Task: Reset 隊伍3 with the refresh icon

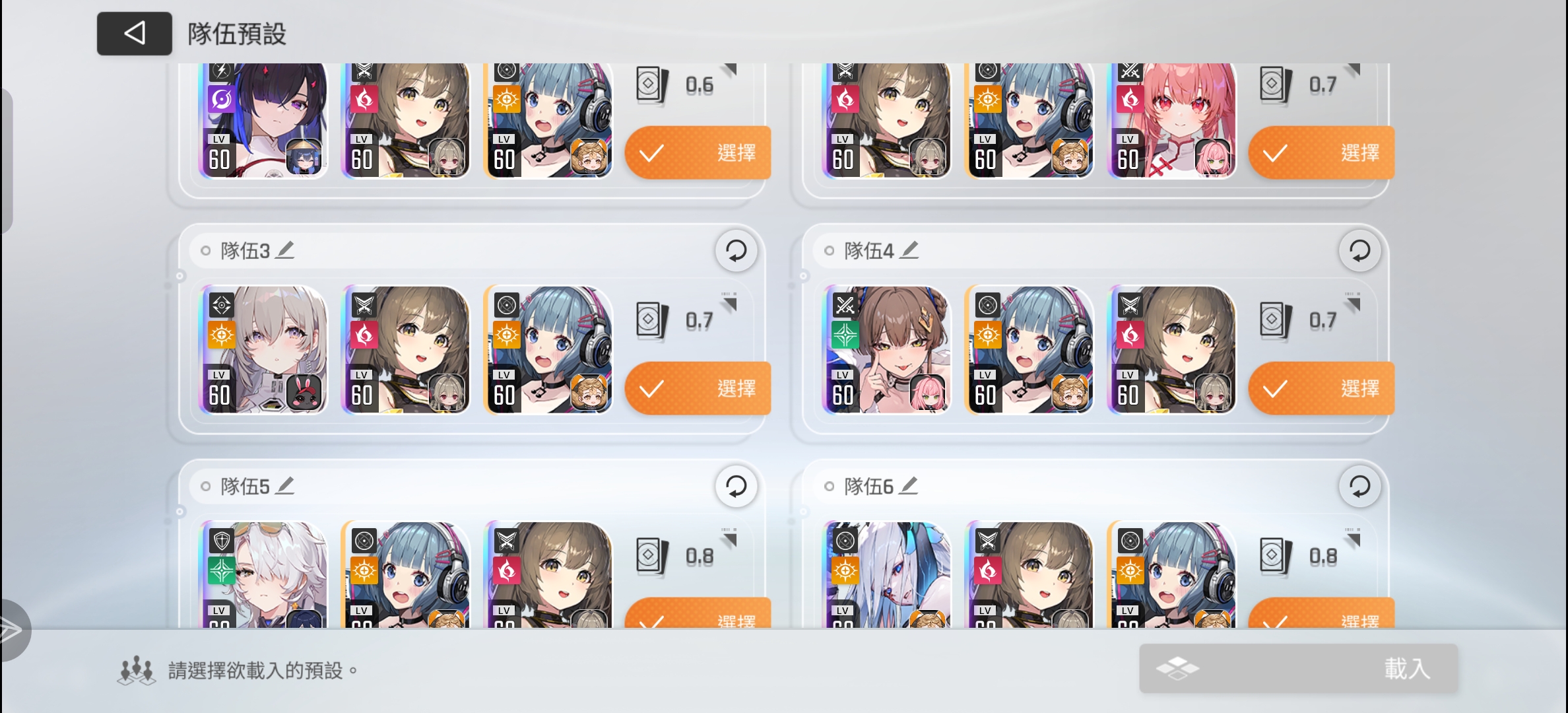Action: click(x=736, y=251)
